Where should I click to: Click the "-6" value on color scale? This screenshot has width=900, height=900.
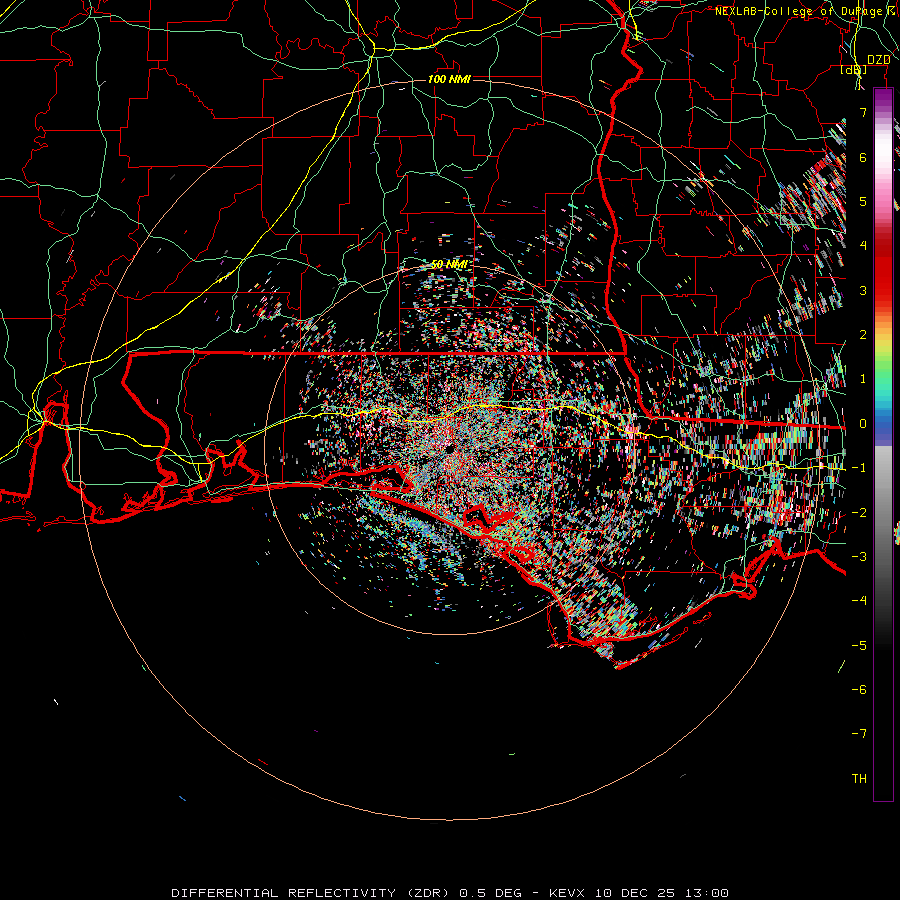coord(859,690)
